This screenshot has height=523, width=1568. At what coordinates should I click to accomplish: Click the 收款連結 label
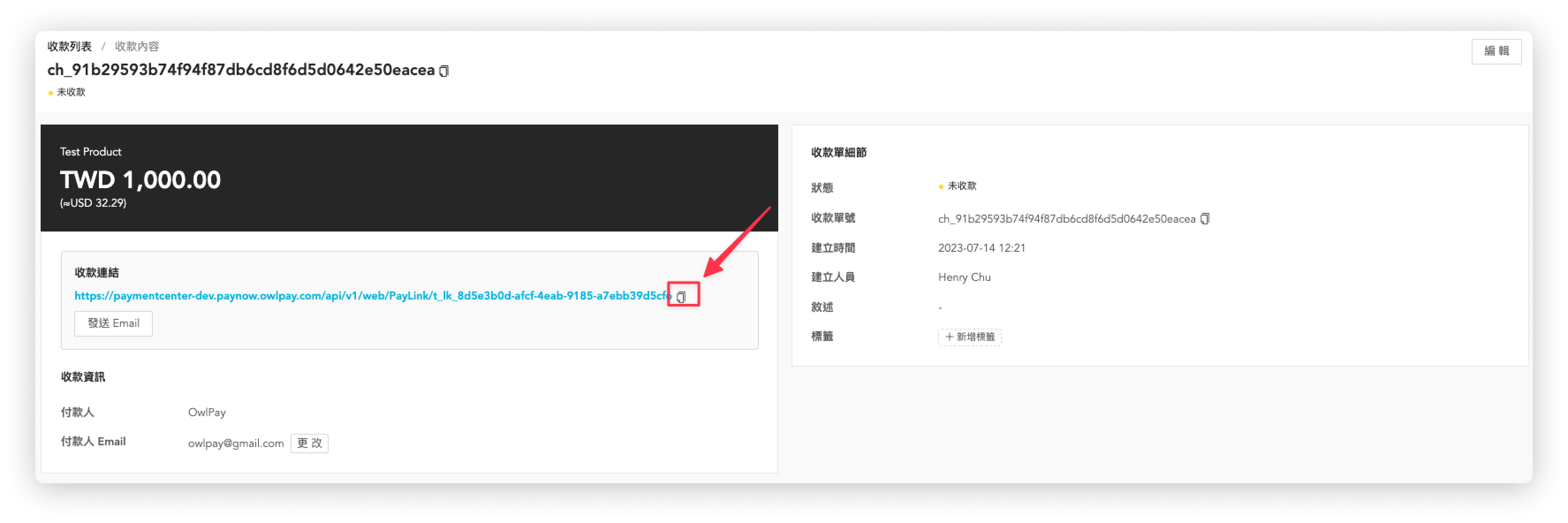96,273
